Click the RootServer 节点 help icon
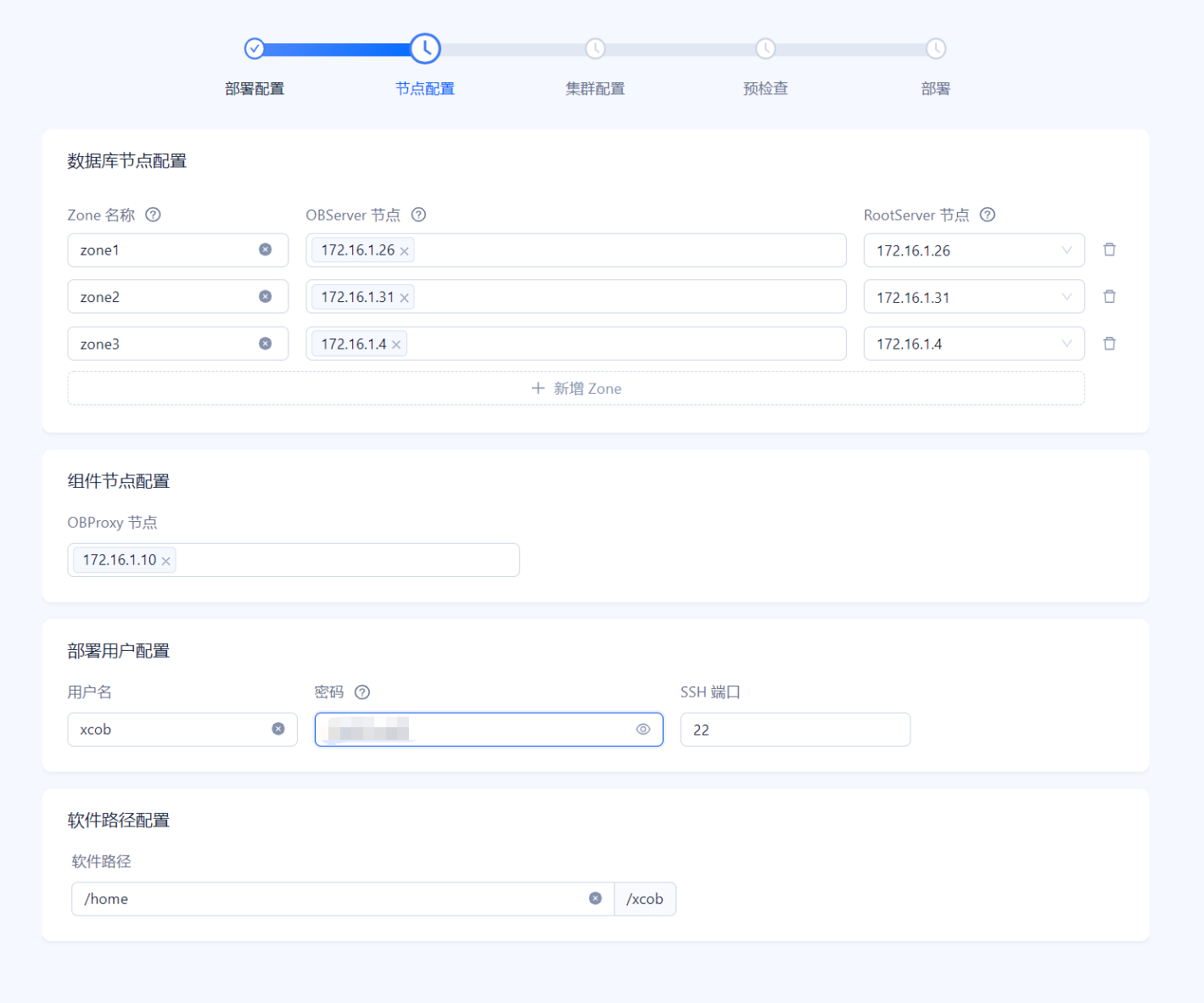The image size is (1204, 1003). [988, 215]
